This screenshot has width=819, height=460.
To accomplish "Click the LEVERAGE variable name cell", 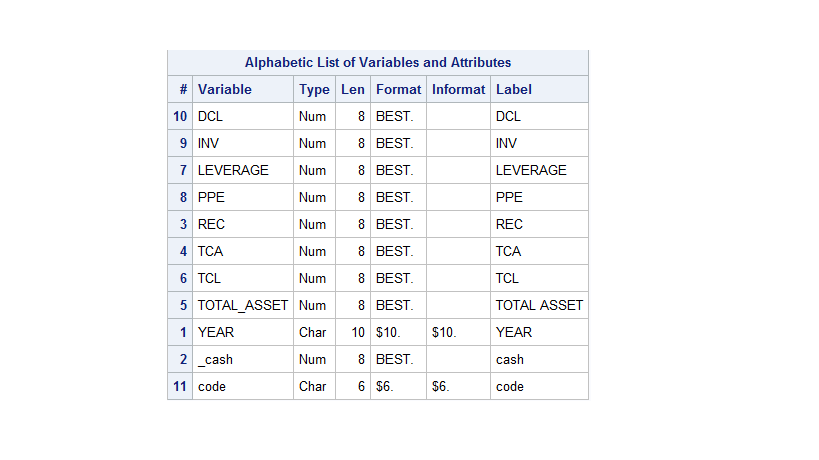I will point(233,170).
